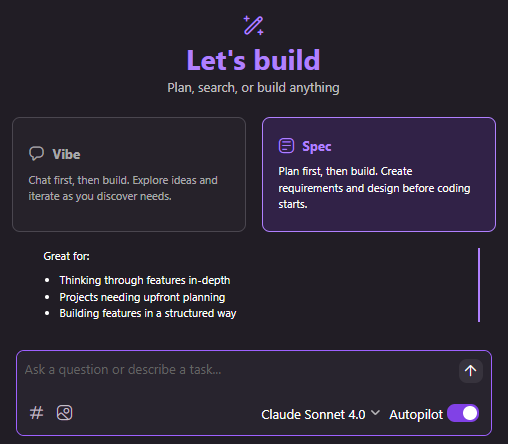508x444 pixels.
Task: Send the message with the up arrow
Action: 471,371
